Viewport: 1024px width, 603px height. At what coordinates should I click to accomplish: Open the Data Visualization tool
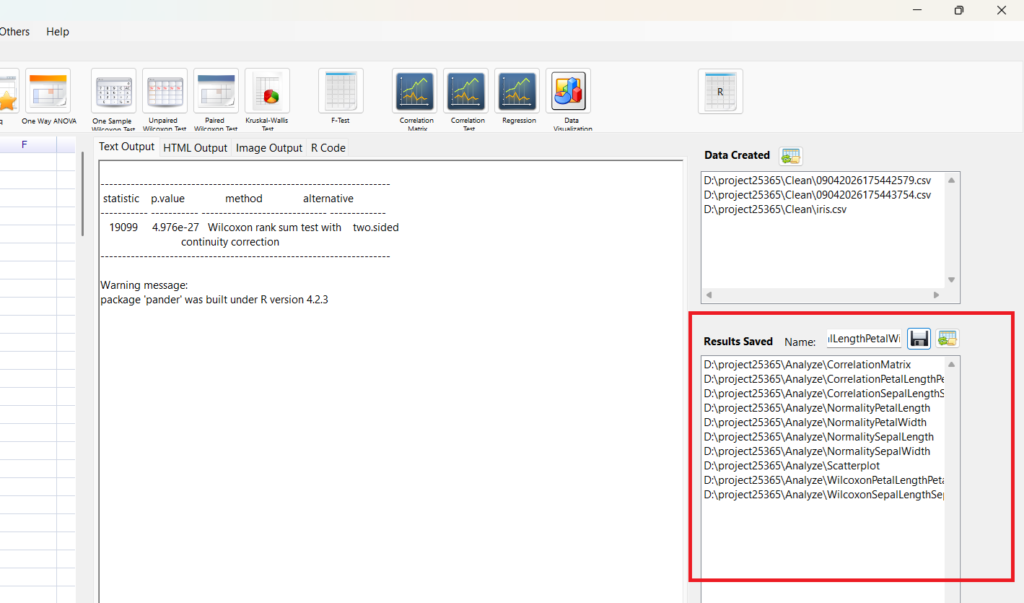coord(568,93)
